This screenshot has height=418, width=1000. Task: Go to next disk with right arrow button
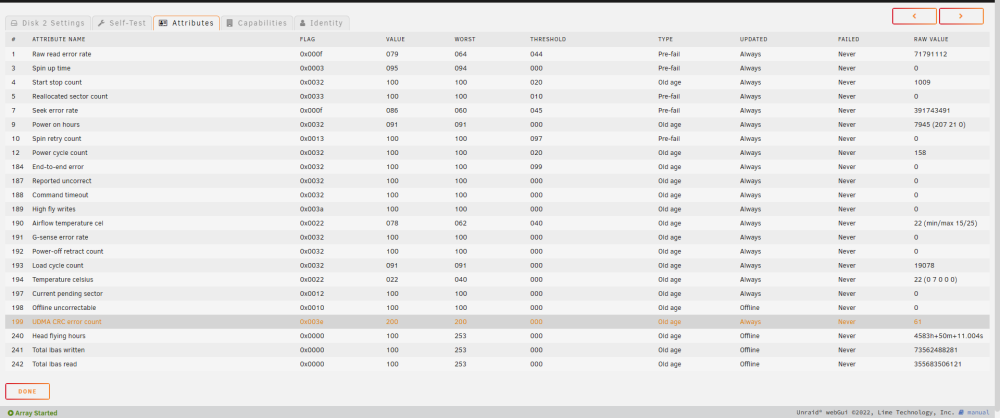960,17
